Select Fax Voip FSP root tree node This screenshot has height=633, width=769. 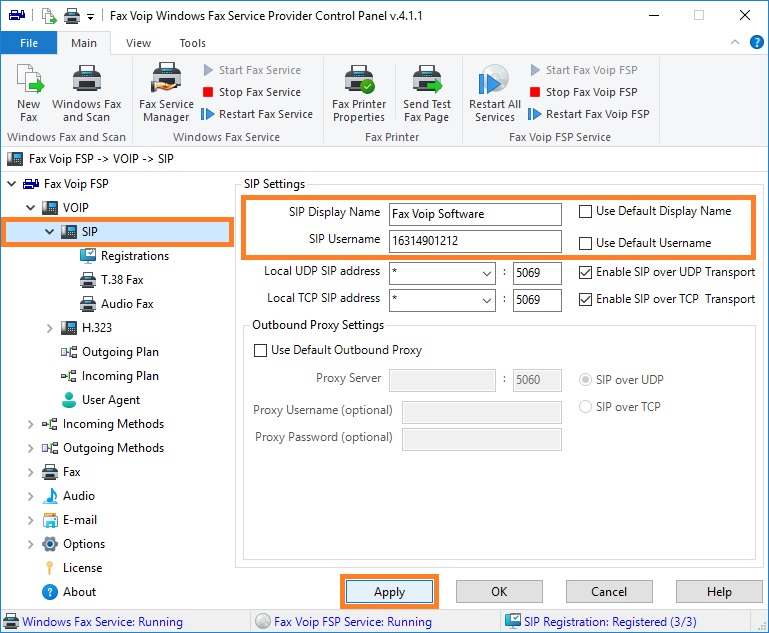tap(76, 184)
